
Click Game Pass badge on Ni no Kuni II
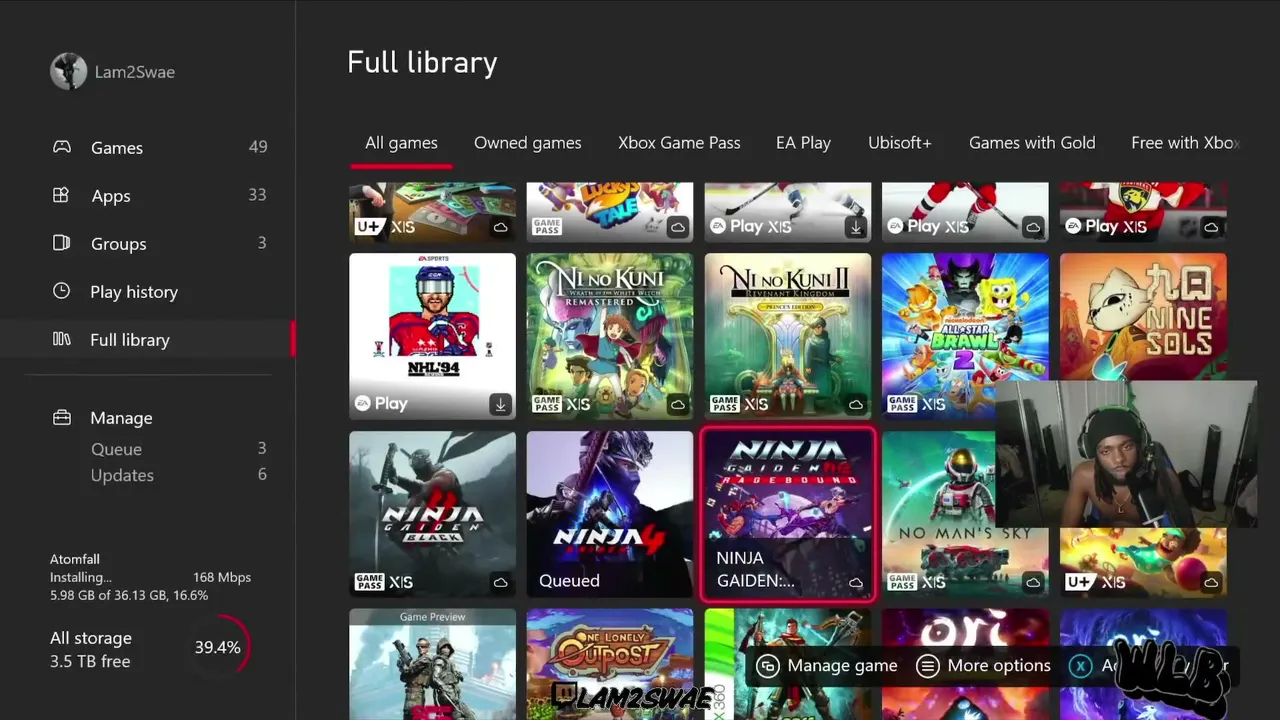724,404
